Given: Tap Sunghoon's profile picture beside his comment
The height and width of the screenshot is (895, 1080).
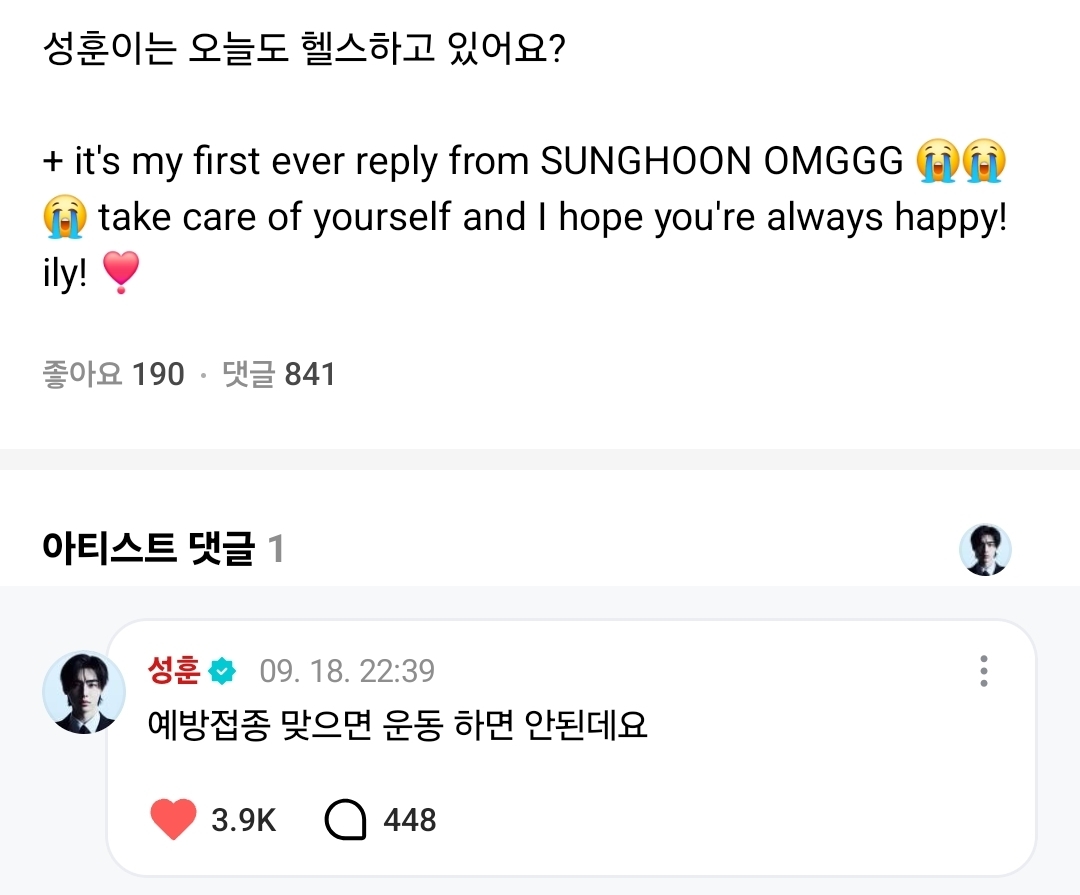Looking at the screenshot, I should point(84,692).
